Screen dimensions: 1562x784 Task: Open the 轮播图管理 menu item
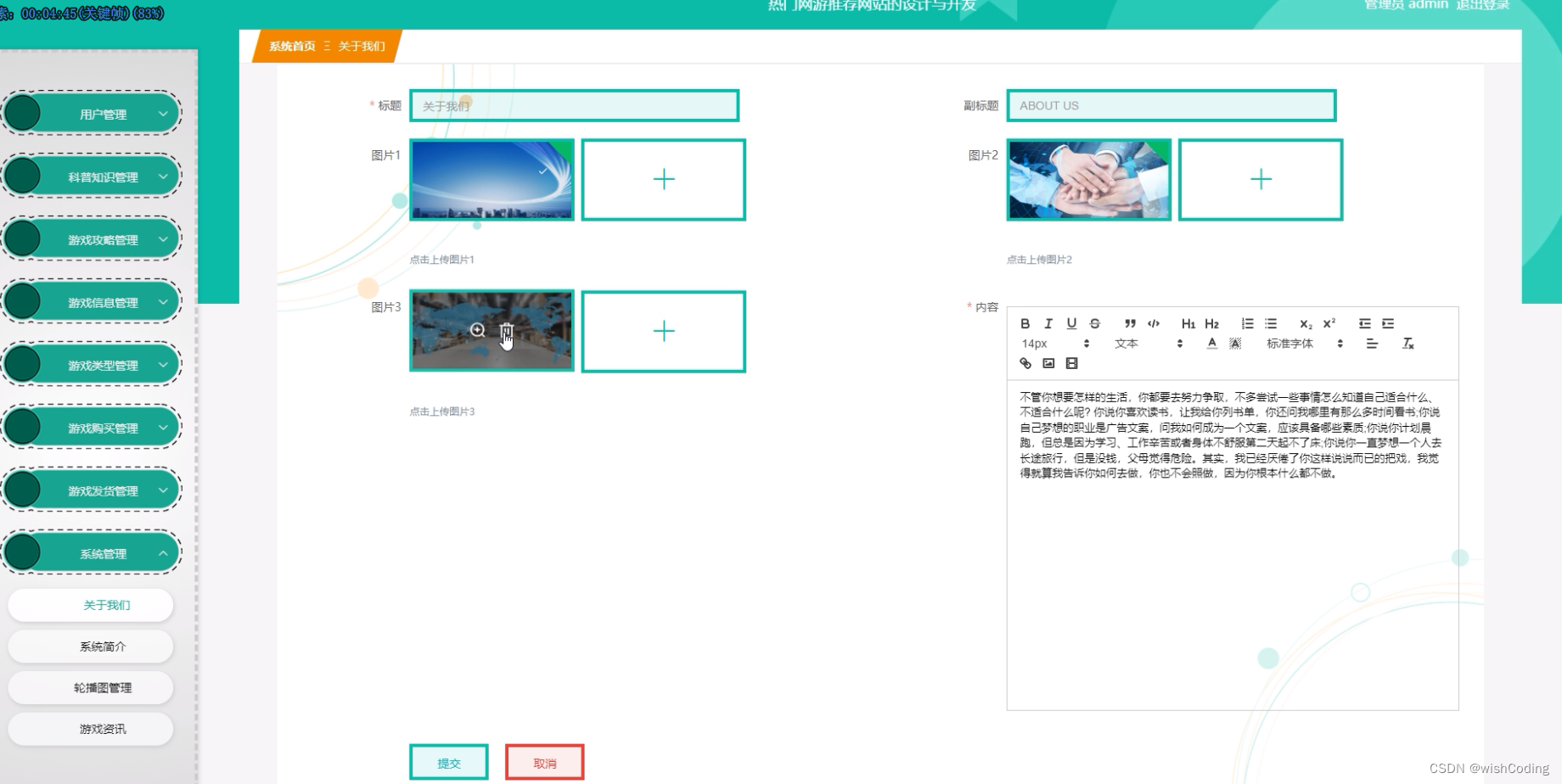[102, 687]
